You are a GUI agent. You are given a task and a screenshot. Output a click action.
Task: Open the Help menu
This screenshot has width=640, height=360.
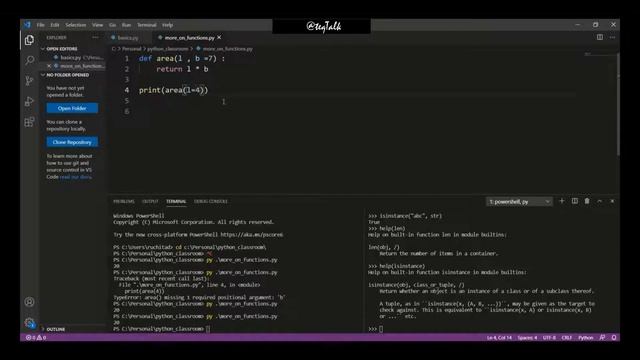pos(167,25)
